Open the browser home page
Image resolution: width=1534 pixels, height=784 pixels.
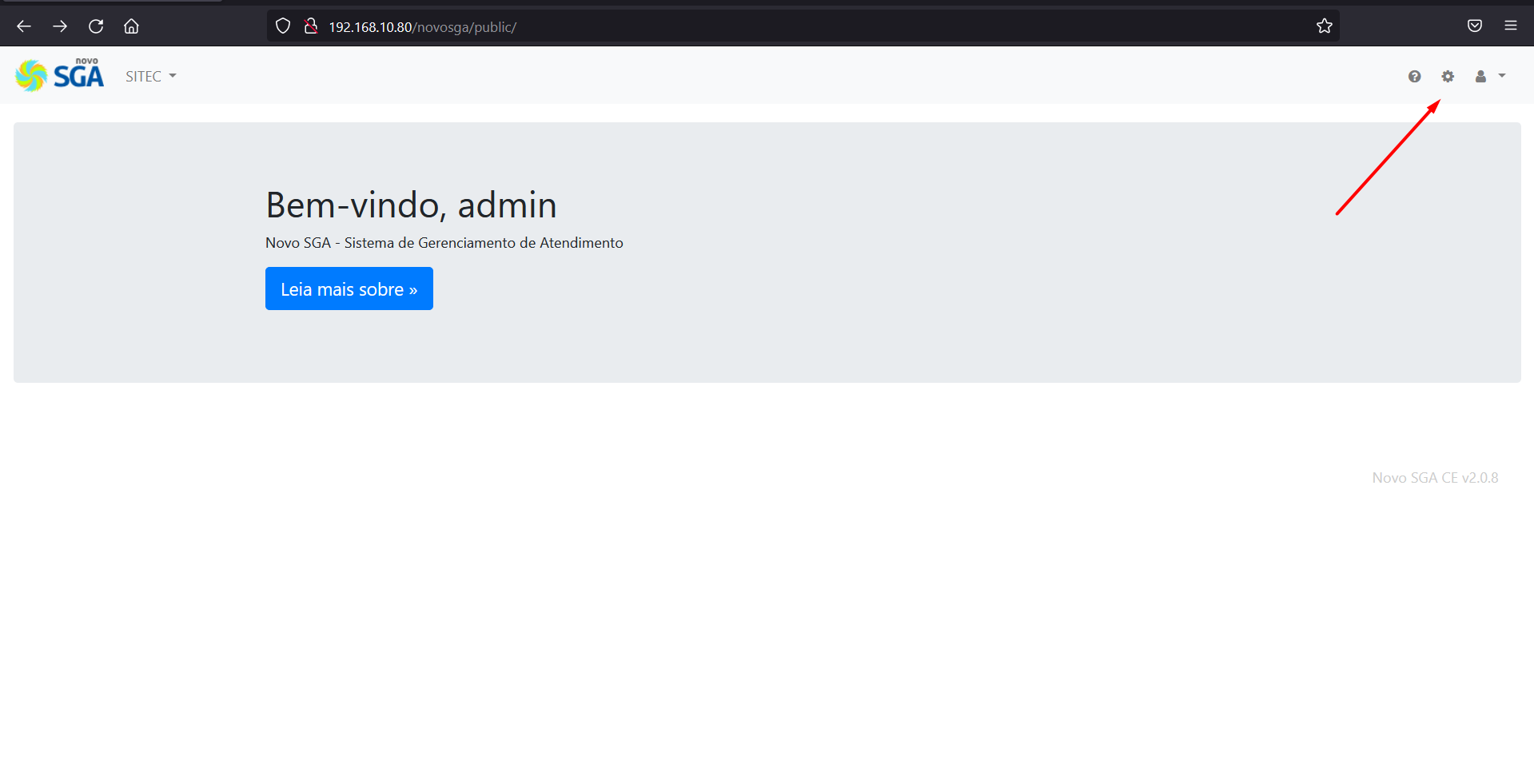click(132, 26)
